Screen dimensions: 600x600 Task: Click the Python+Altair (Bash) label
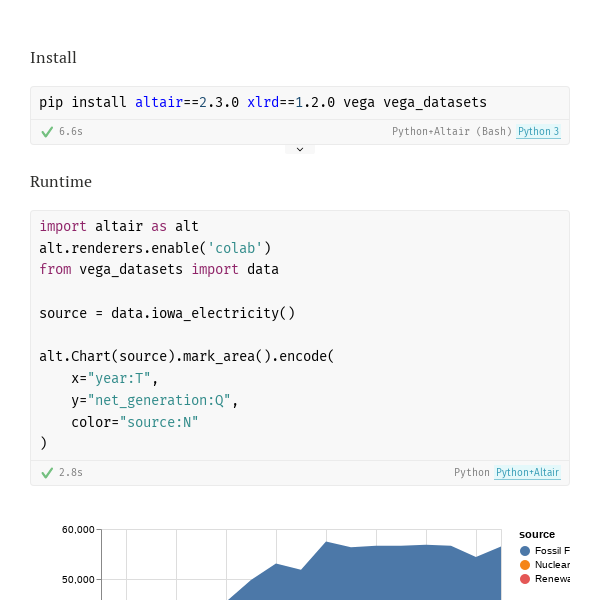452,132
